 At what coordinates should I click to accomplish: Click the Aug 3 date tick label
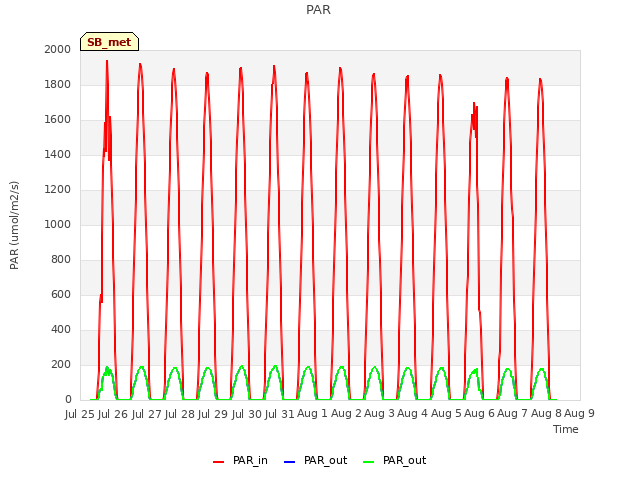tap(379, 413)
